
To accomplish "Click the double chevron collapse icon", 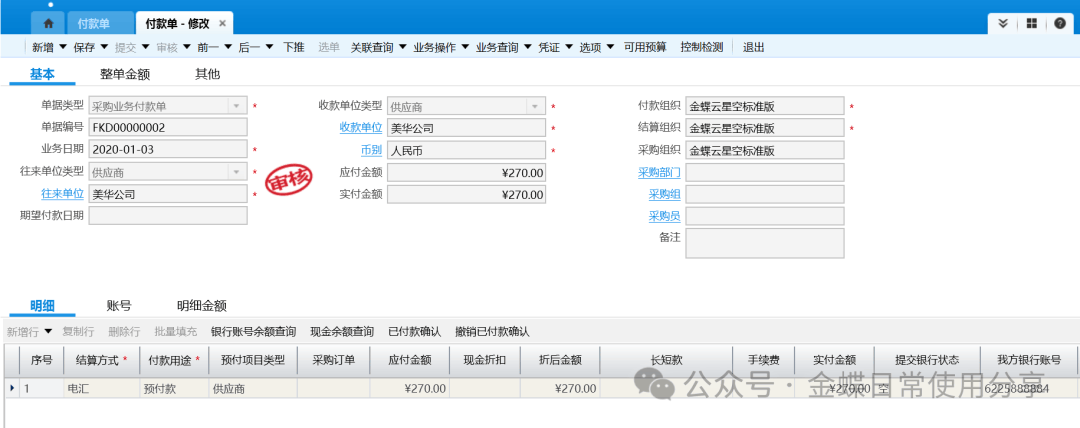I will pyautogui.click(x=1003, y=23).
